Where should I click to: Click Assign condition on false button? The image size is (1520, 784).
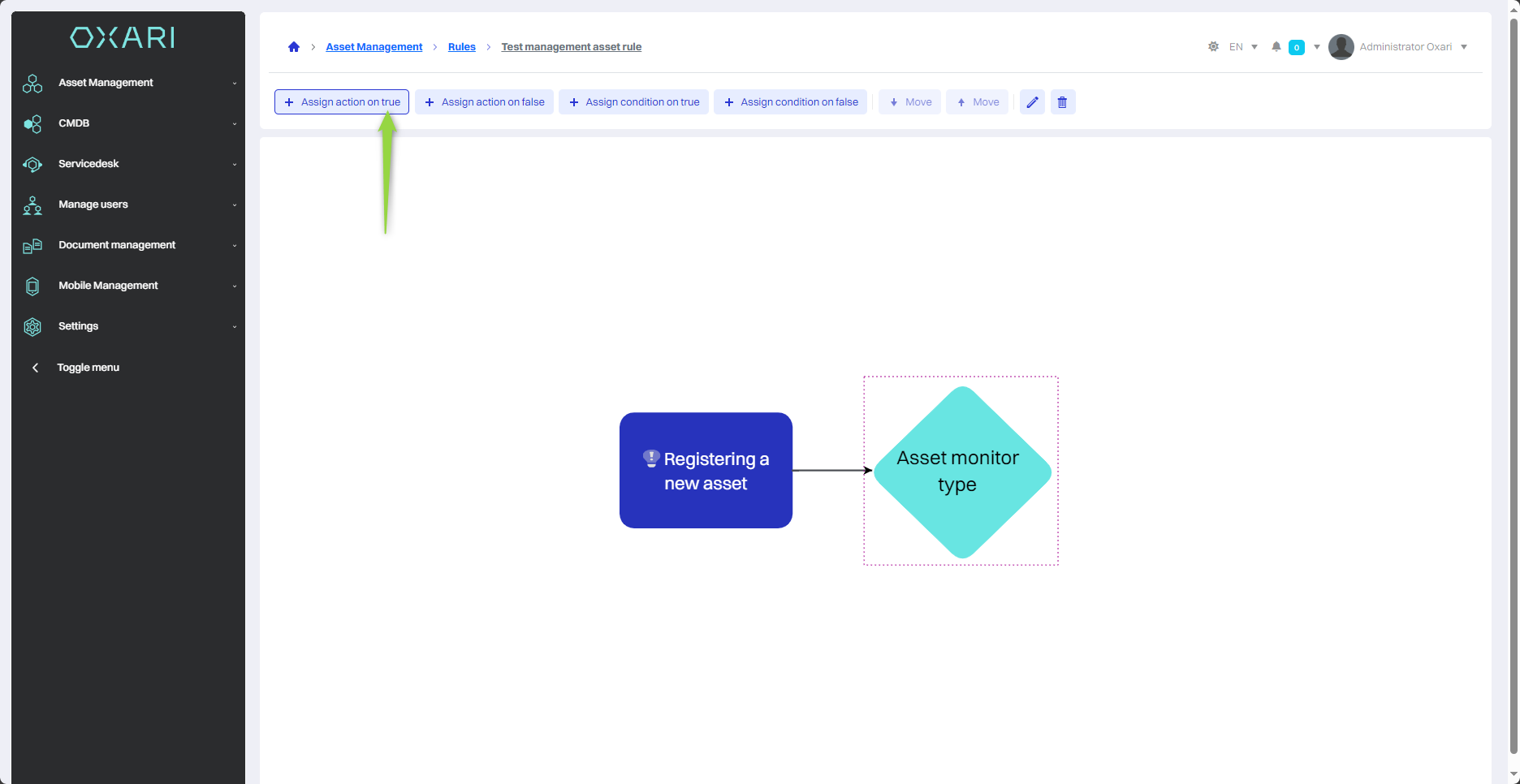790,102
